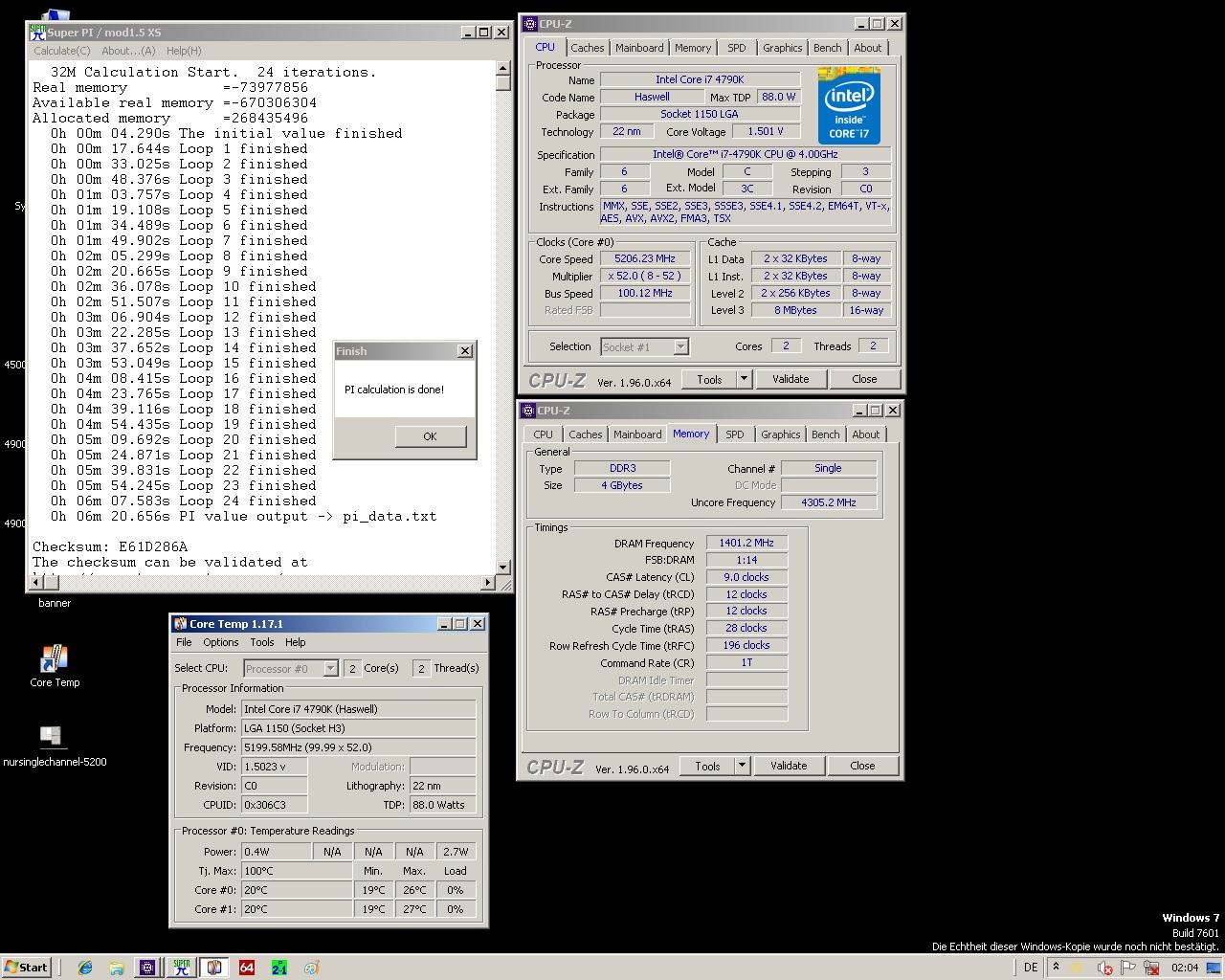This screenshot has height=980, width=1225.
Task: Open nursinglechannel-5200 desktop file
Action: click(55, 746)
